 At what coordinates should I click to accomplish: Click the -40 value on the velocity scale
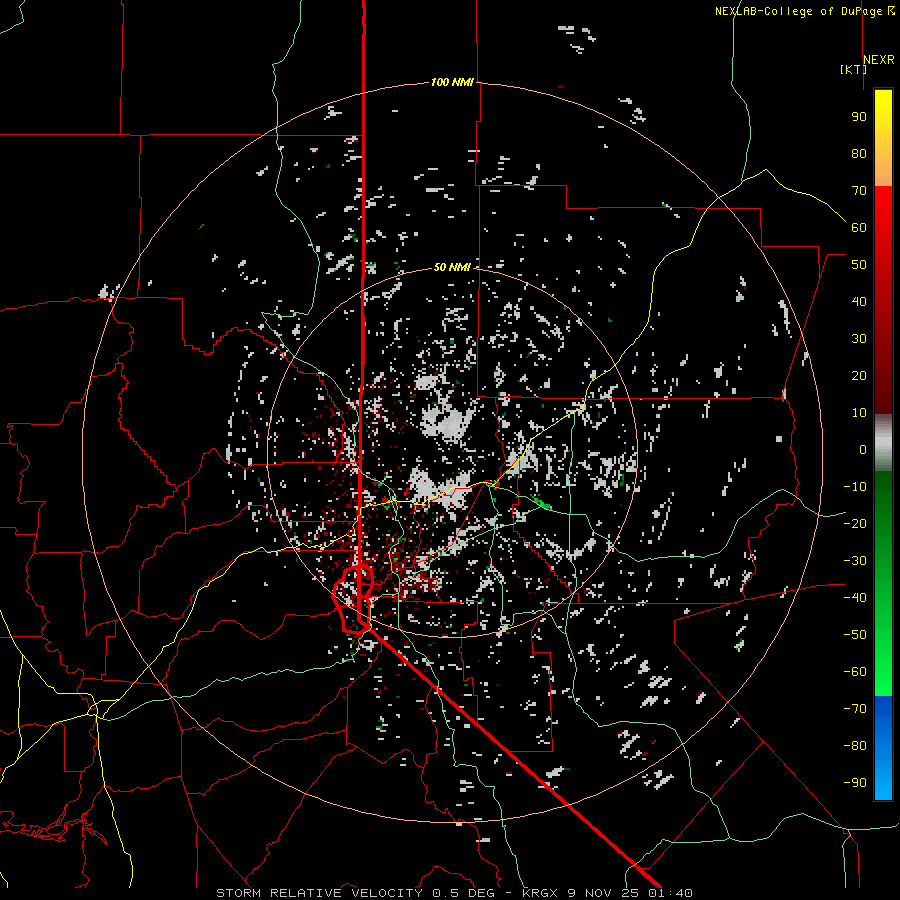[x=855, y=598]
